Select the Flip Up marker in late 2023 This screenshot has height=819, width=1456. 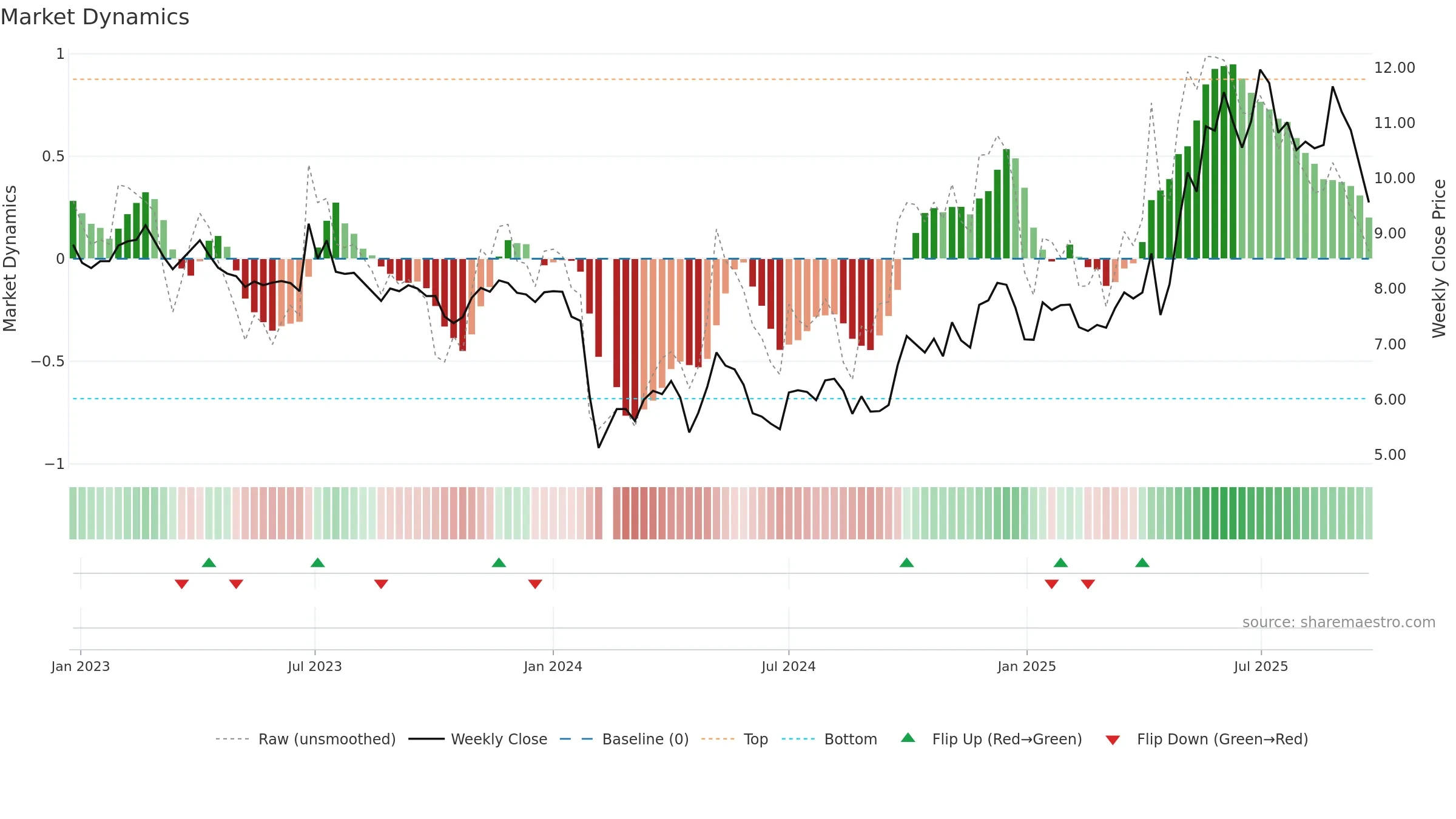point(499,562)
